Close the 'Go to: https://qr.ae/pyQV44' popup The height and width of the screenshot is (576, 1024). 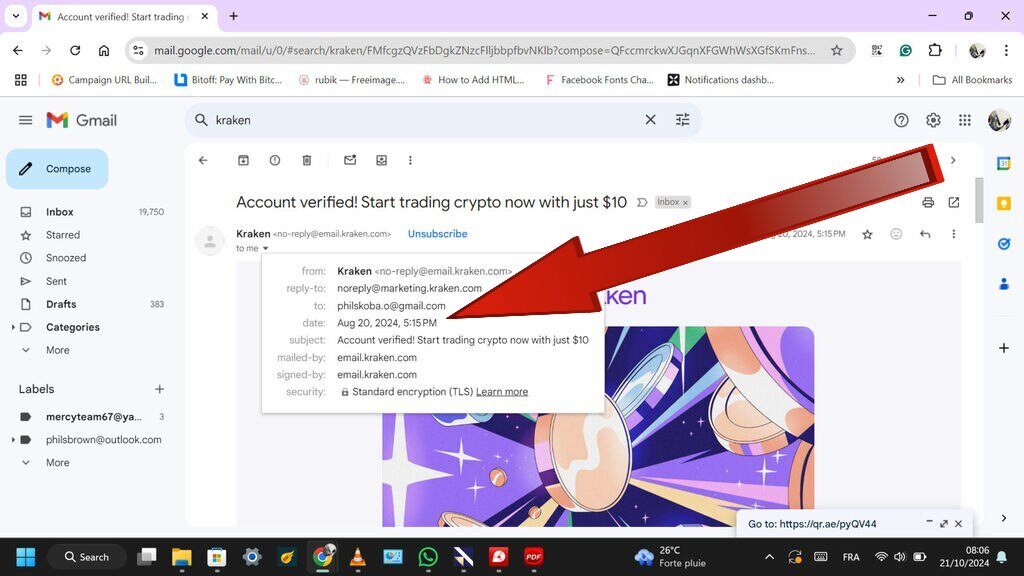click(x=958, y=524)
